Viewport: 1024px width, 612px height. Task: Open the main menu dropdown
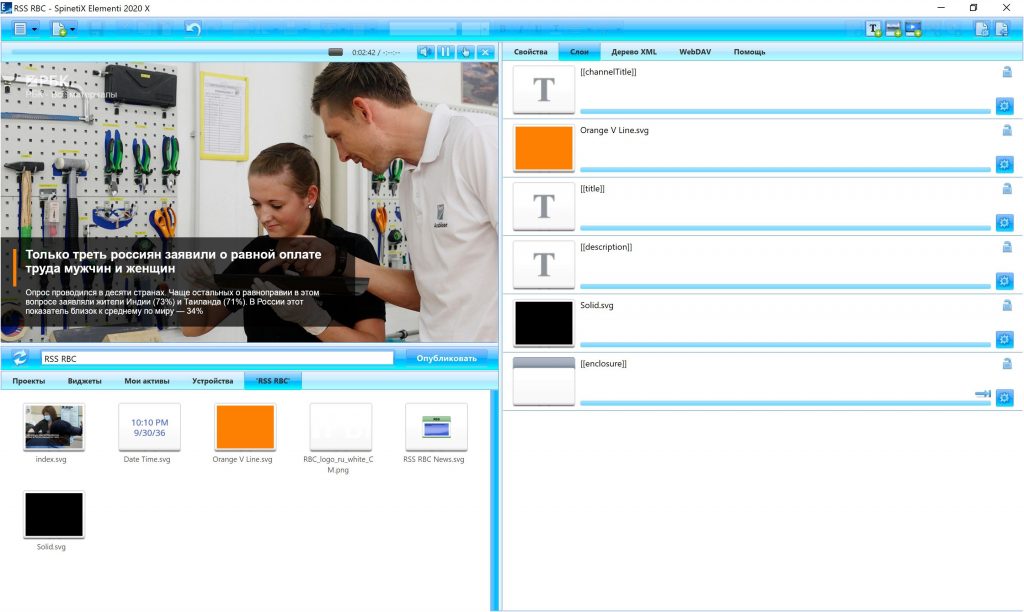26,29
